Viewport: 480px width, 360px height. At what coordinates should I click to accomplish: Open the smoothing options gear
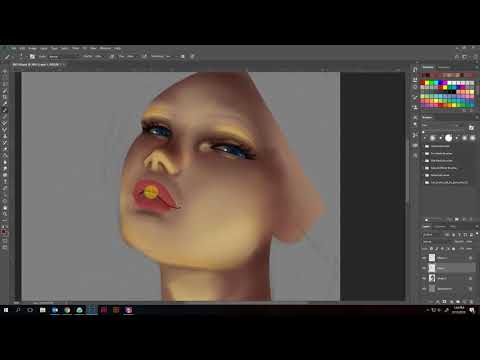click(182, 57)
